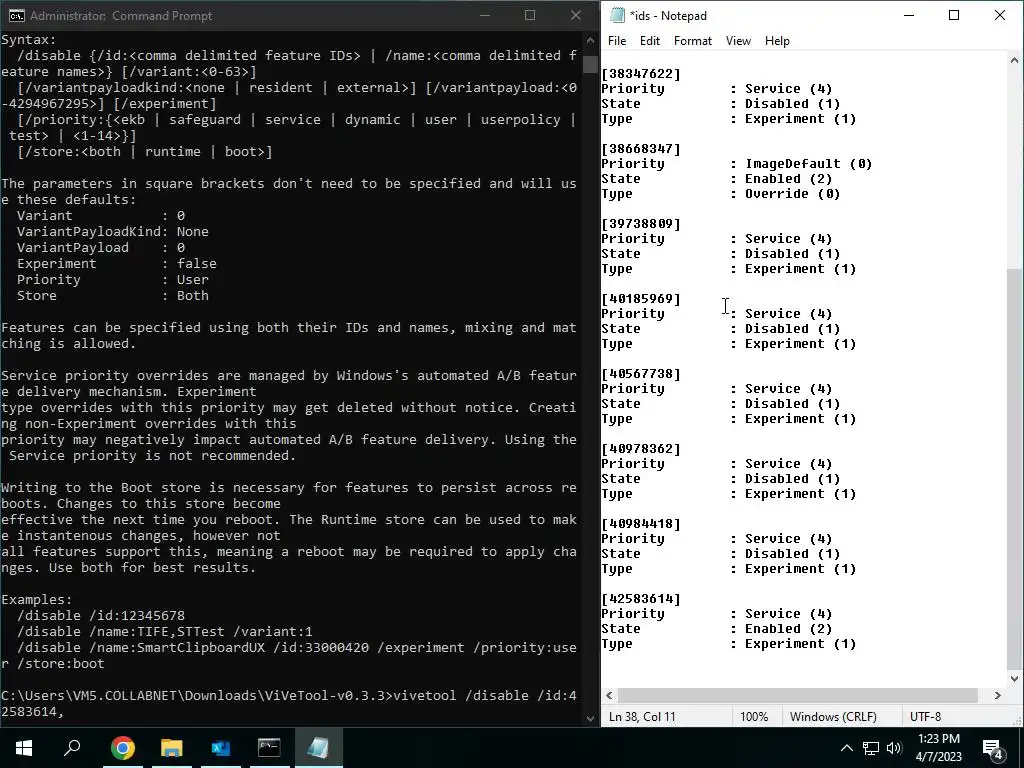Viewport: 1024px width, 768px height.
Task: Click Notepad vertical scroll down arrow
Action: (x=1014, y=679)
